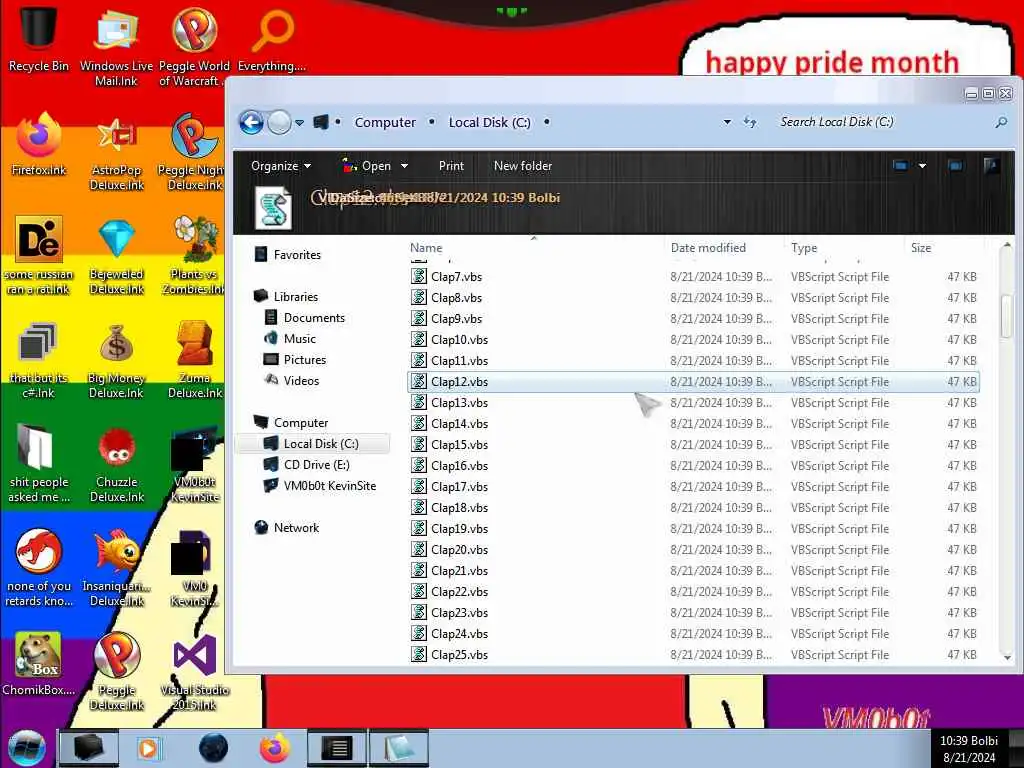Select the Clap10.vbs file icon
The image size is (1024, 768).
tap(419, 340)
